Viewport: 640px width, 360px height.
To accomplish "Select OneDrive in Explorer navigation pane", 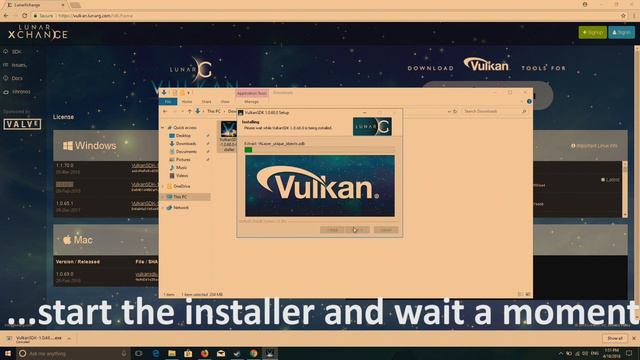I will pyautogui.click(x=182, y=186).
